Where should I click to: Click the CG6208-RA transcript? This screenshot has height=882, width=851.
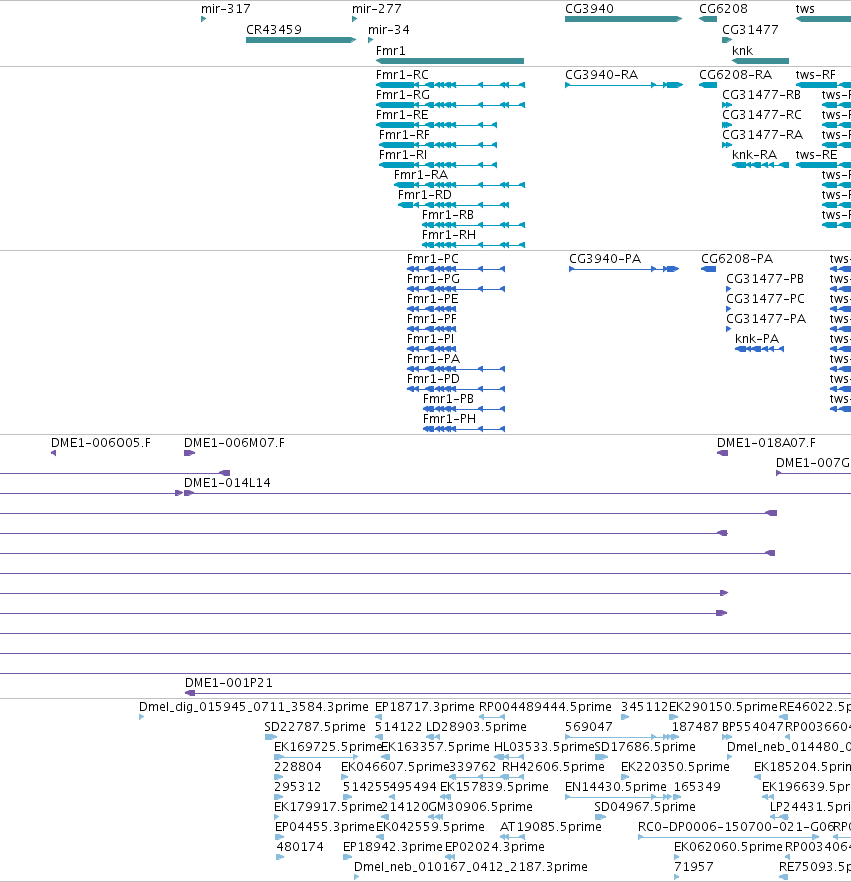click(708, 85)
